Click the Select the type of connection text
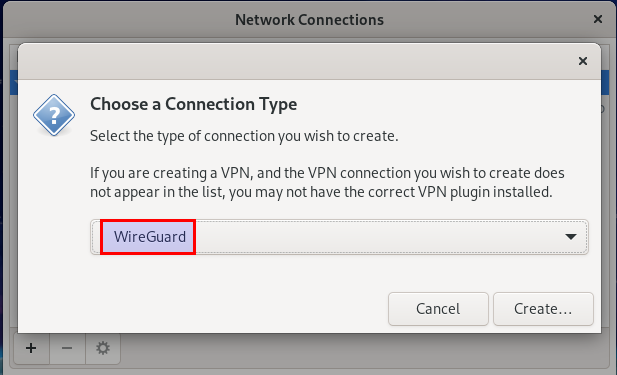The height and width of the screenshot is (375, 617). 244,136
